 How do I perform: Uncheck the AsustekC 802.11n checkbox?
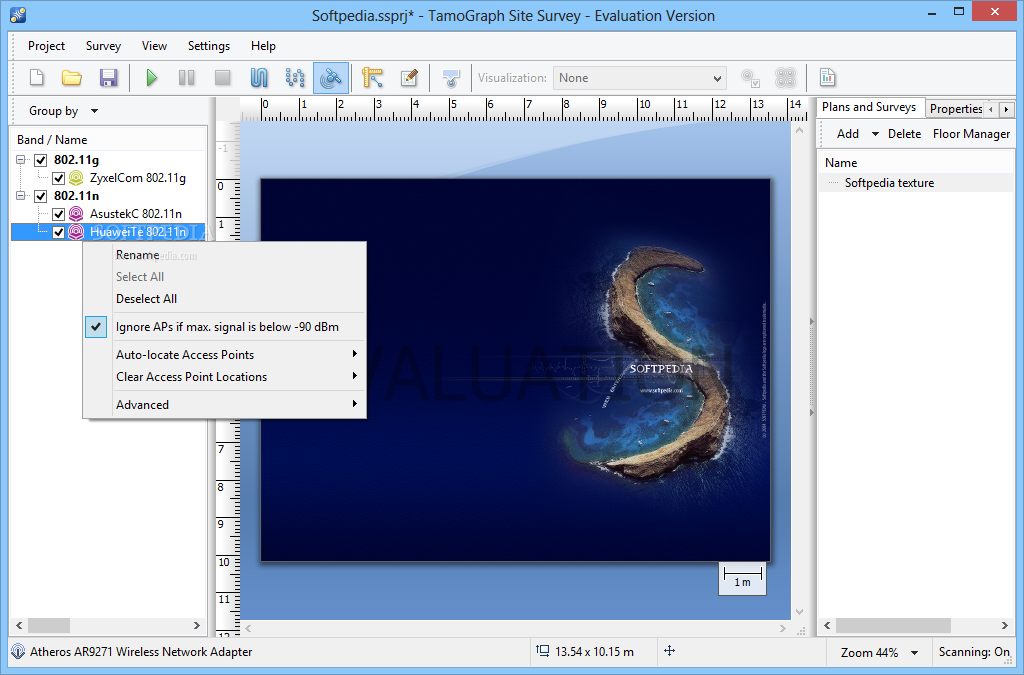click(x=59, y=214)
